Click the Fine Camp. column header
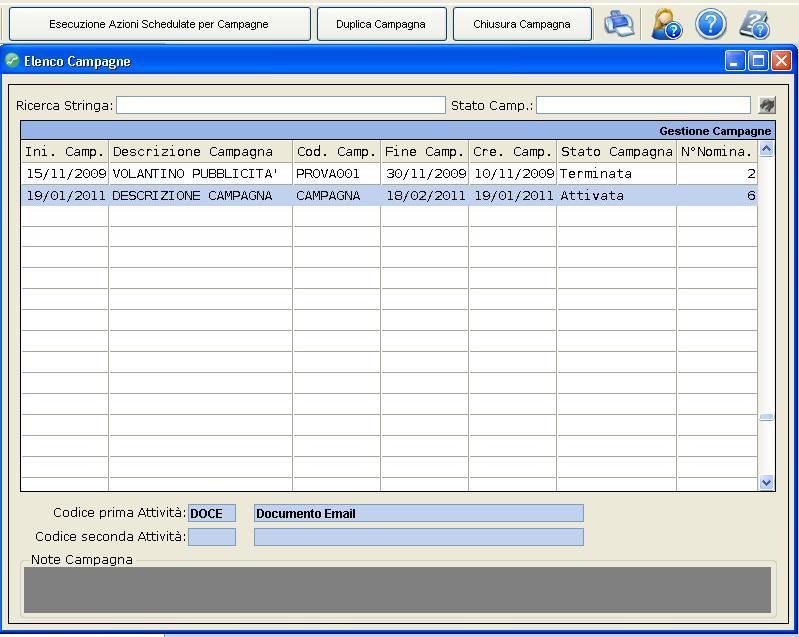The image size is (799, 637). tap(424, 152)
